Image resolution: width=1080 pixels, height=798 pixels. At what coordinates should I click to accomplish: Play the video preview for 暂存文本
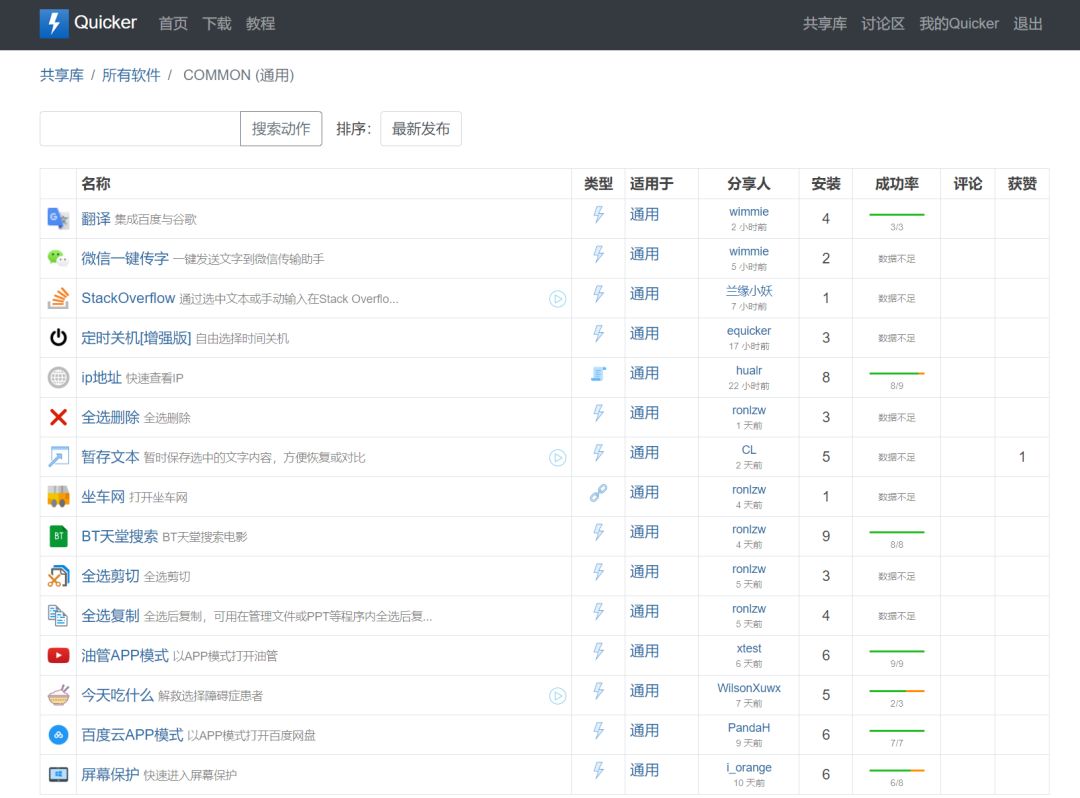click(557, 458)
